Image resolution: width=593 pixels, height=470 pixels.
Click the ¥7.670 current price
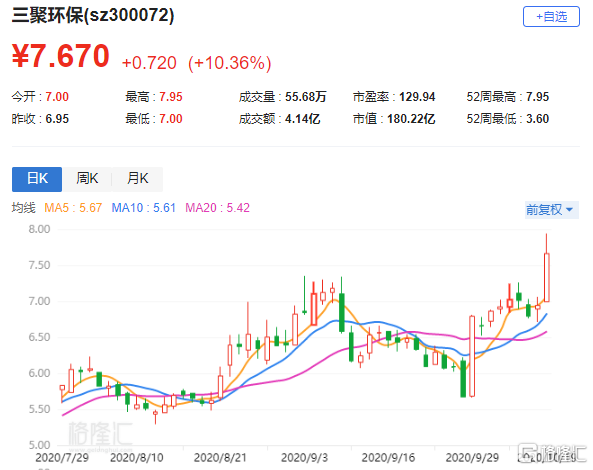(61, 56)
